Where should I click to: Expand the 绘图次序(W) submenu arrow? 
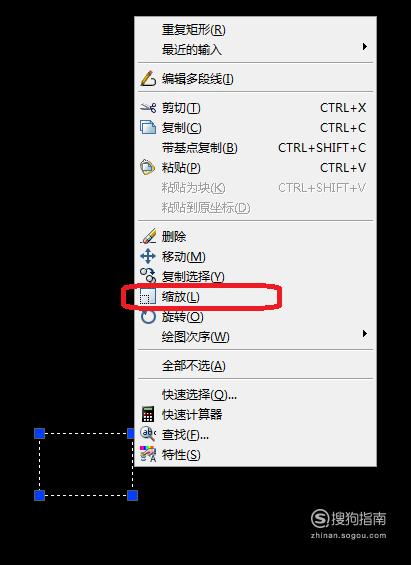pyautogui.click(x=365, y=333)
